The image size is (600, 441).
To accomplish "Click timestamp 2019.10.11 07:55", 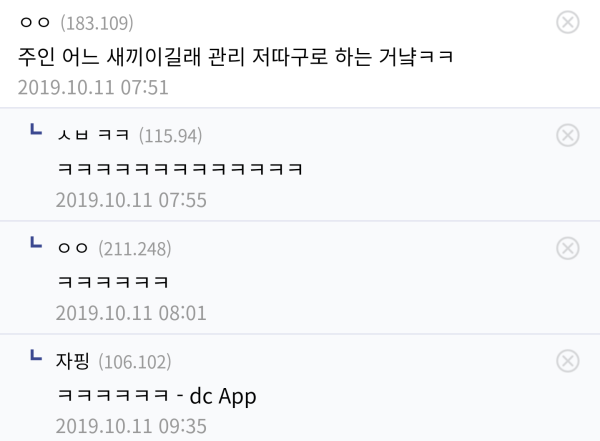I will (131, 200).
